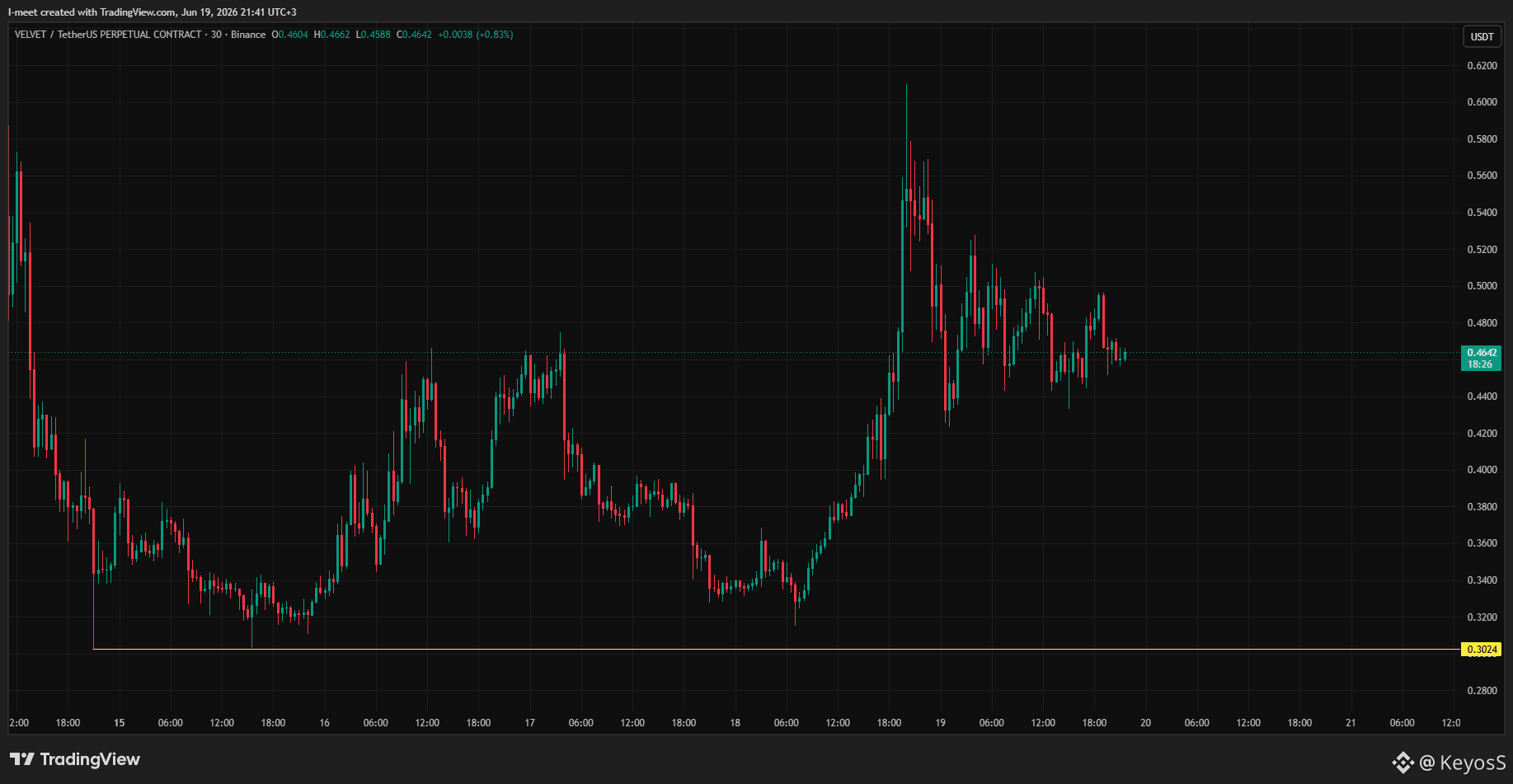The image size is (1513, 784).
Task: Click the low value L 0.4588
Action: 373,35
